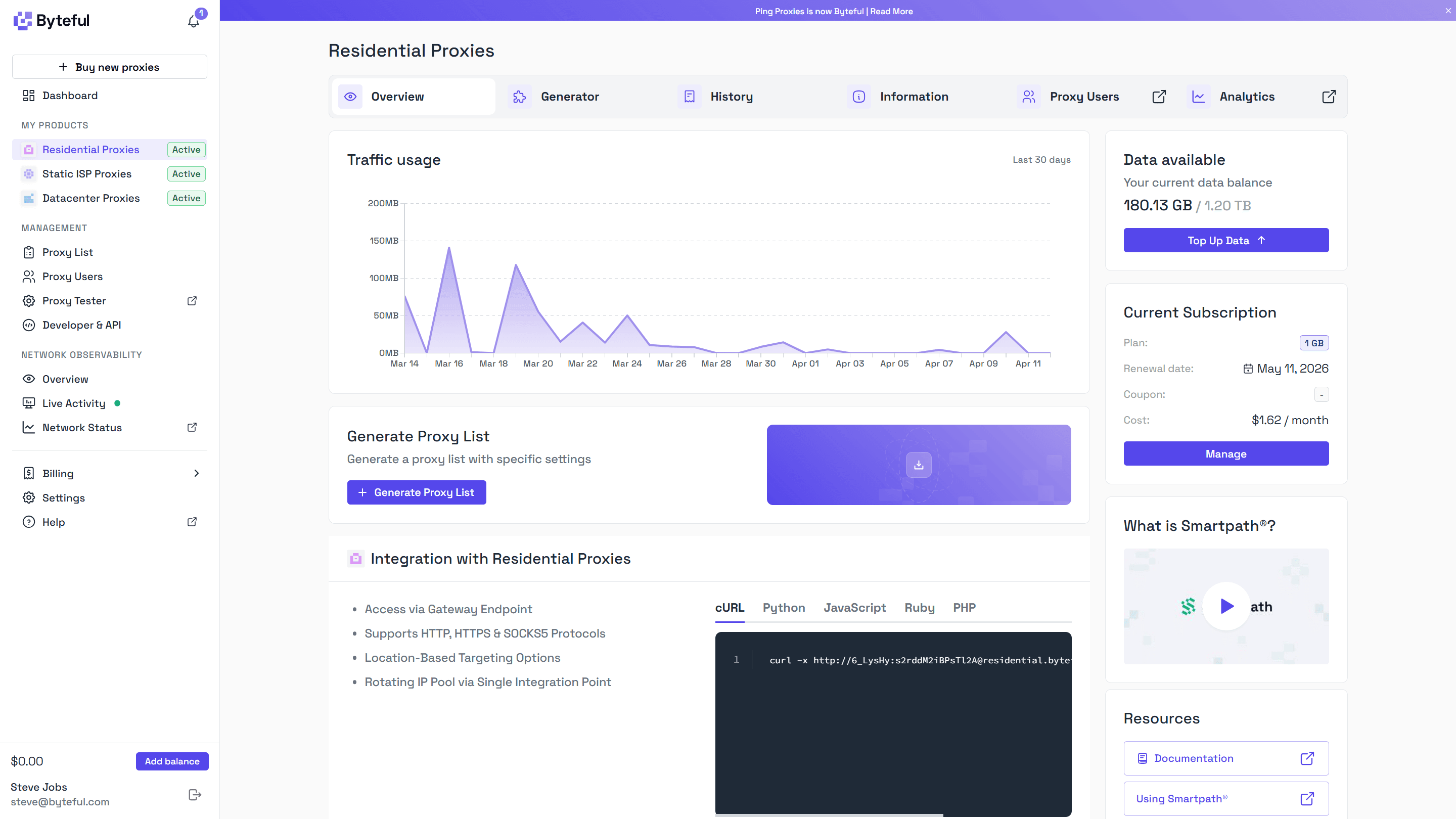Switch to the Generator tab
Screen dimensions: 1456x819
click(x=584, y=97)
